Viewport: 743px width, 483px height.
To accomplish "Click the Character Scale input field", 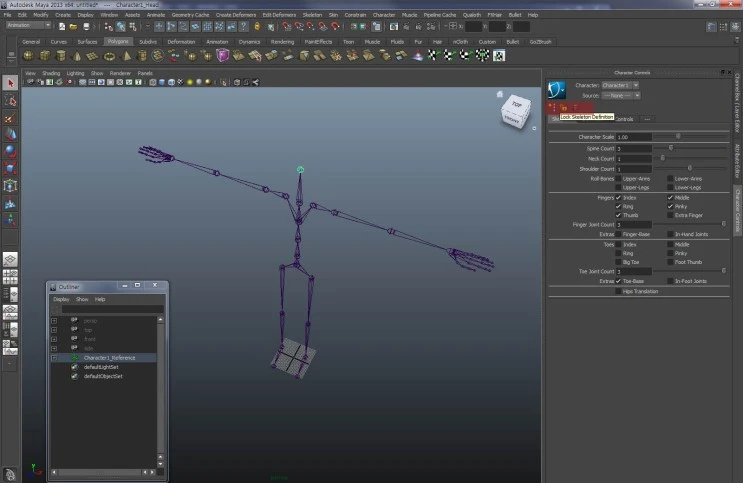I will [633, 137].
